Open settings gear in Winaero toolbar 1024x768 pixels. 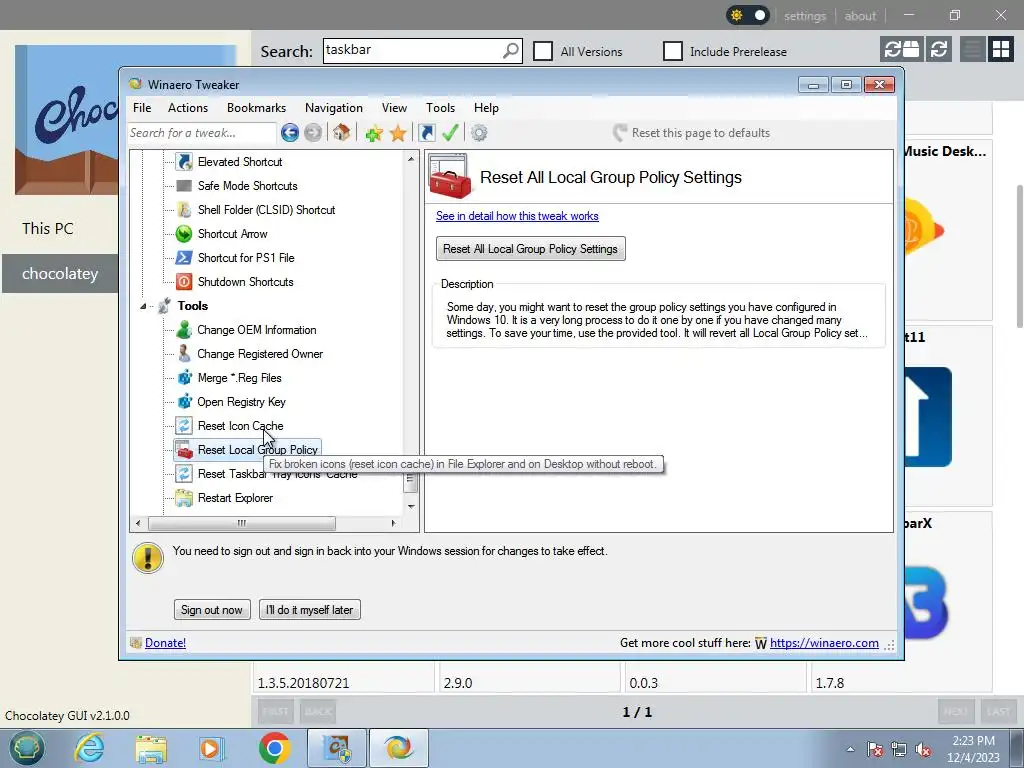coord(479,133)
